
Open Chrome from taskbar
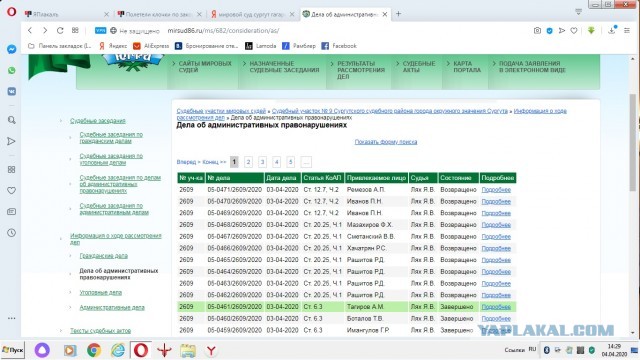pos(94,350)
